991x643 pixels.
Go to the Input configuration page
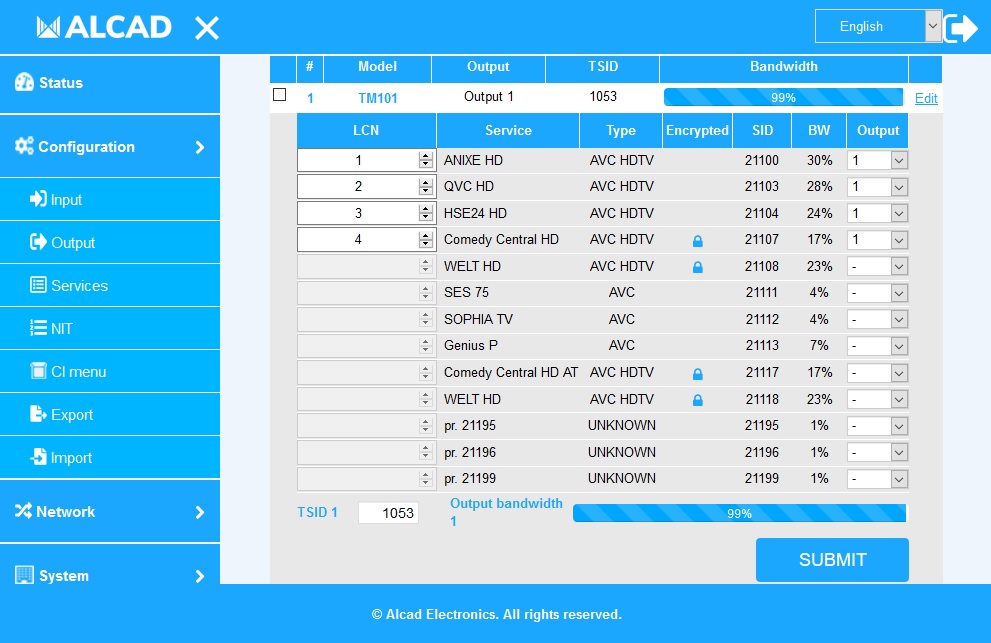coord(110,200)
